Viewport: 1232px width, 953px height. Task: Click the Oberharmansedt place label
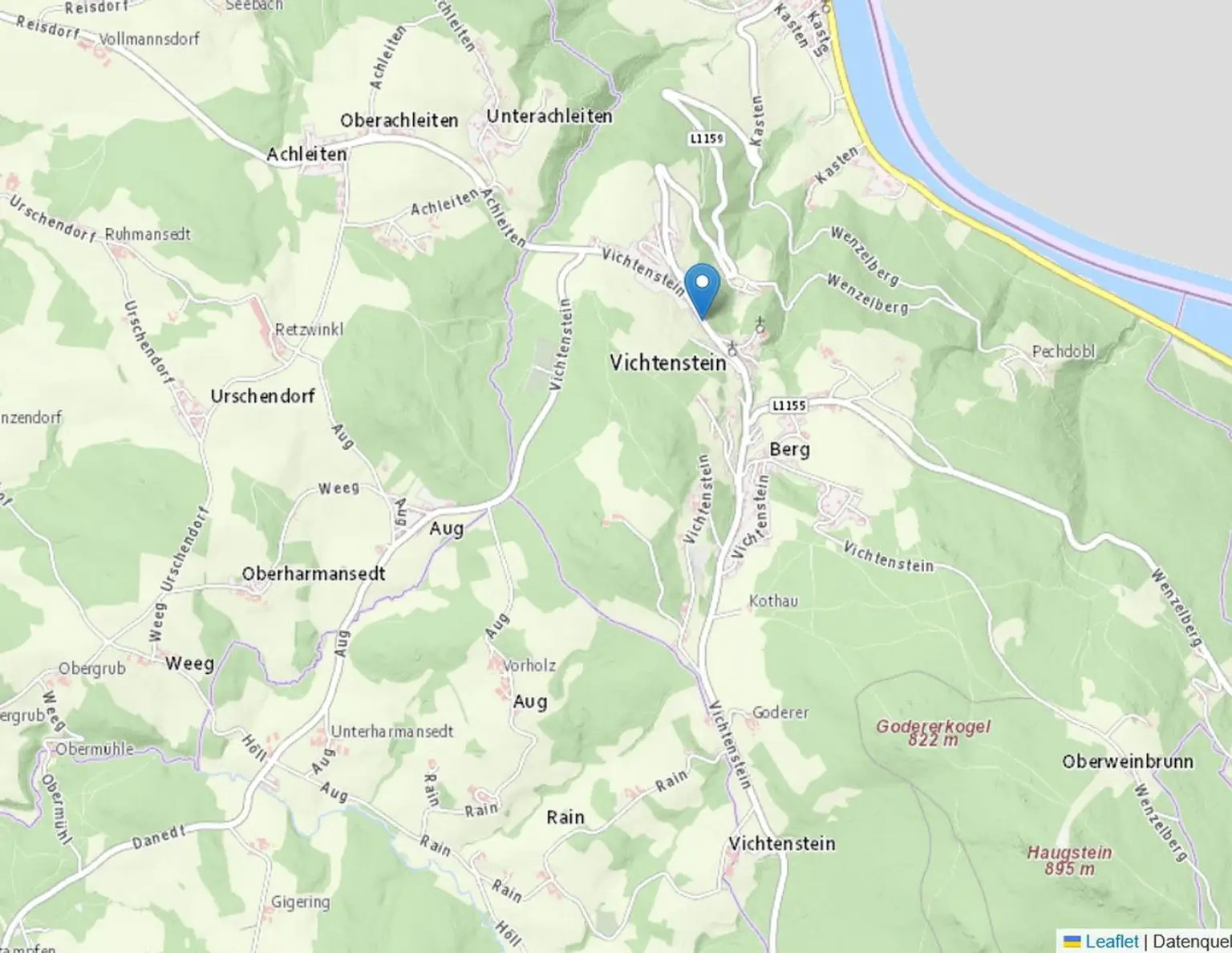pyautogui.click(x=314, y=574)
